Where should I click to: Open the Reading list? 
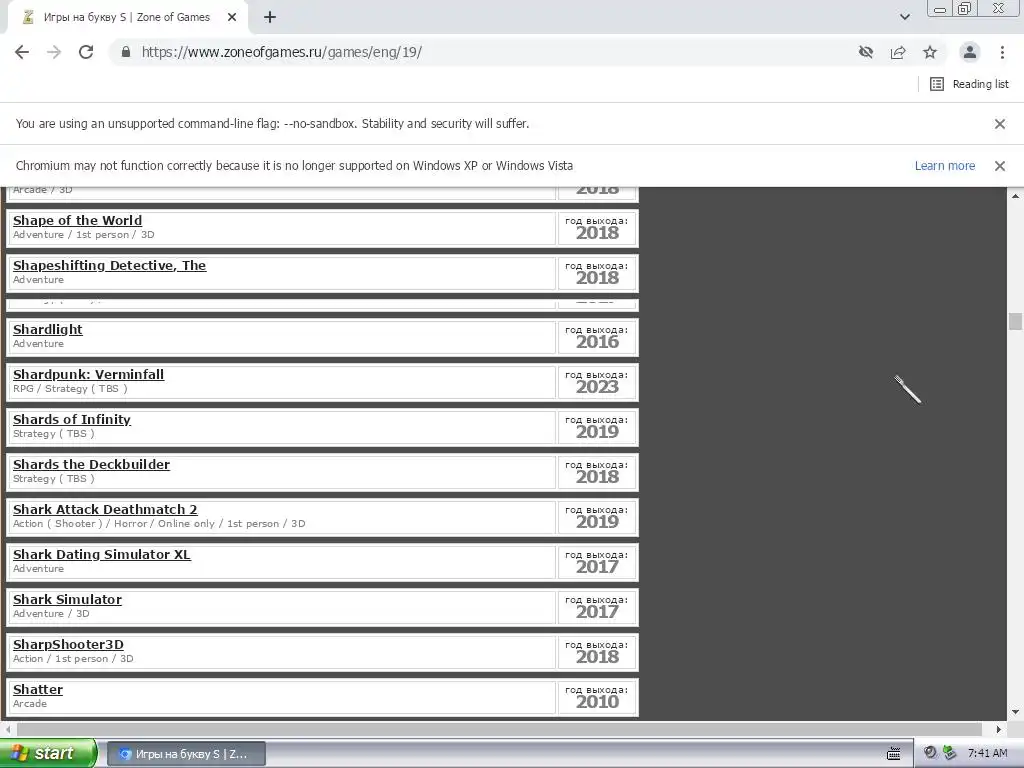pos(969,84)
